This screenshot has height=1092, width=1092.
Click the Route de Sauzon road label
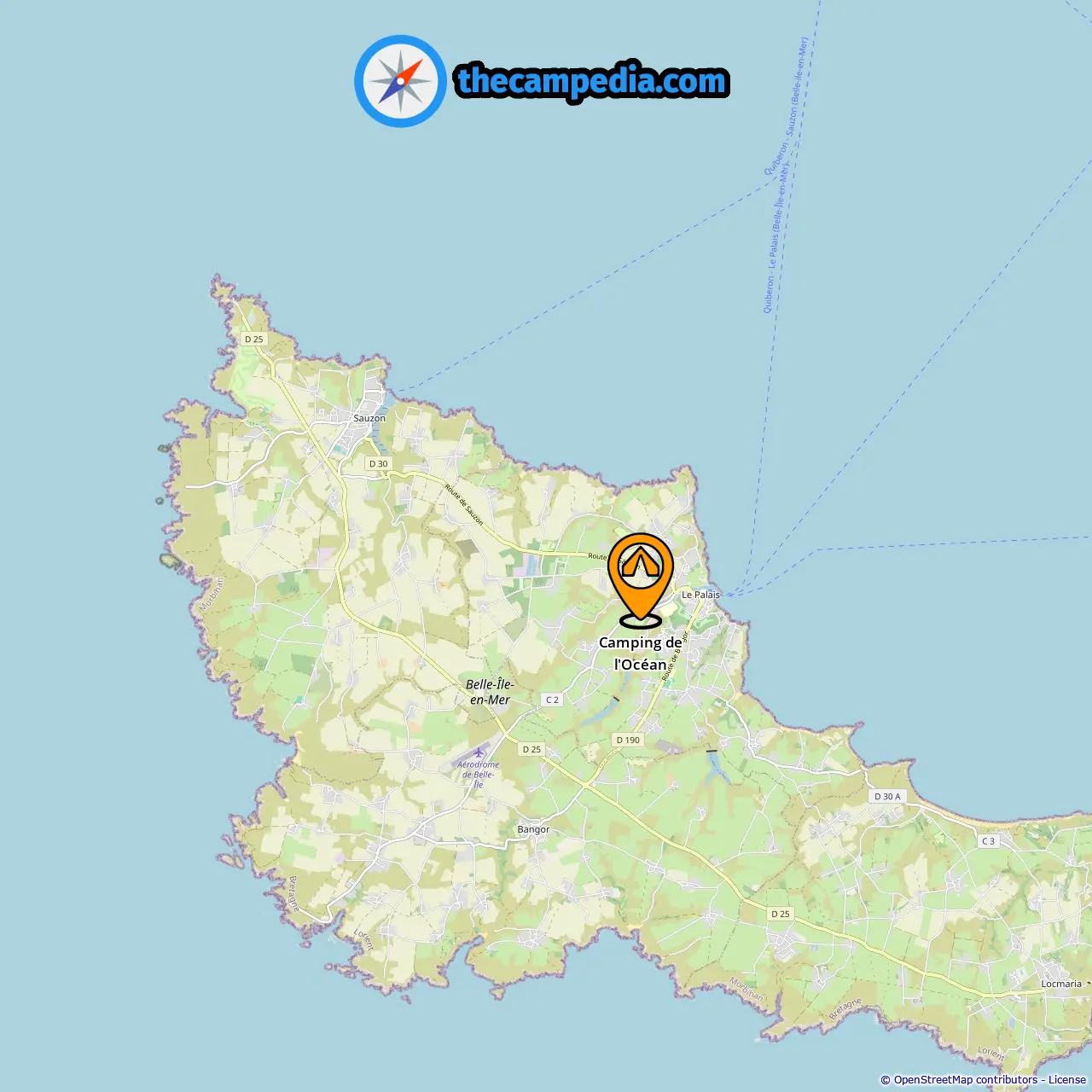click(464, 505)
